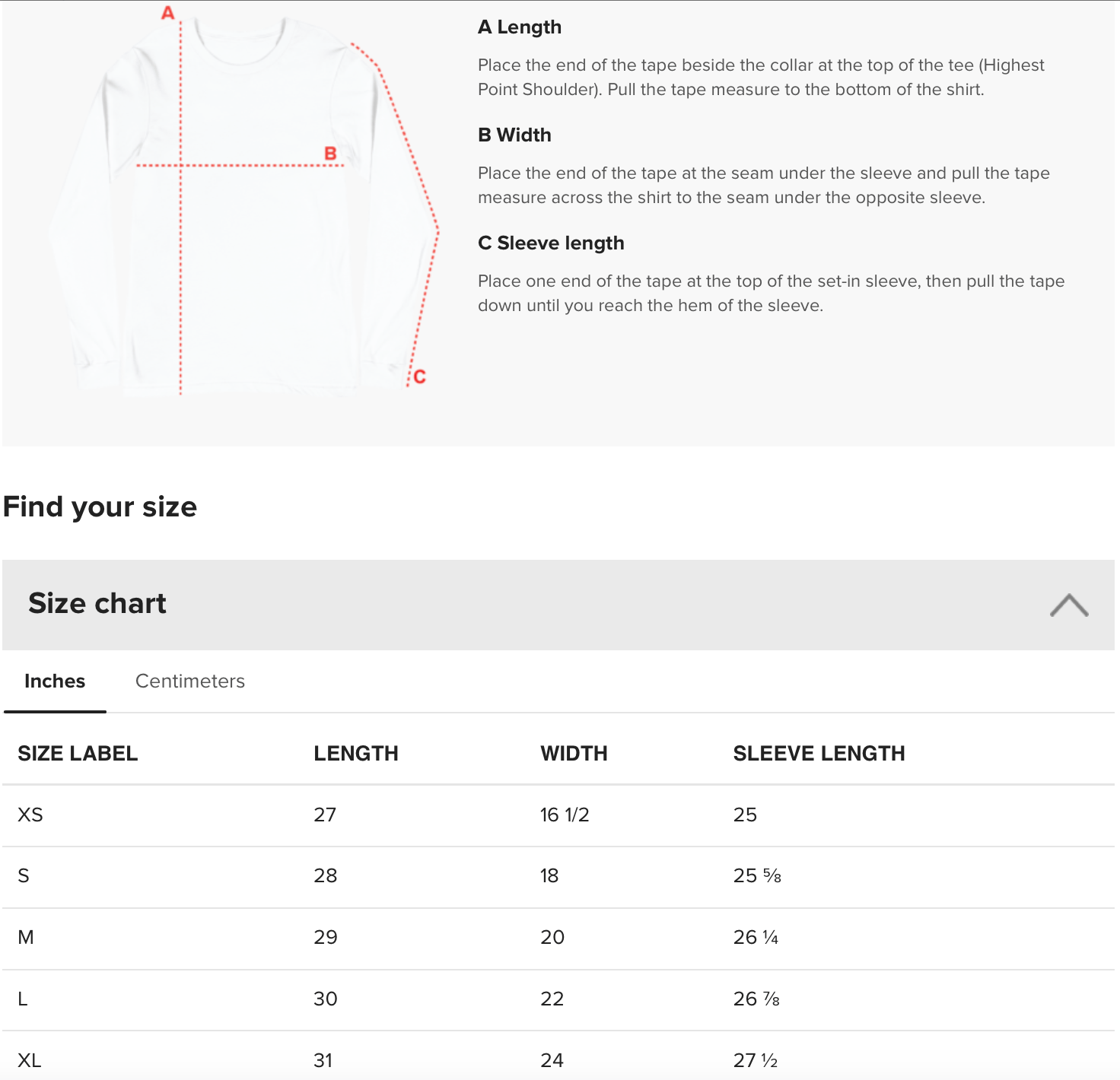Click sleeve length 25 ⅝ for S

click(x=757, y=876)
